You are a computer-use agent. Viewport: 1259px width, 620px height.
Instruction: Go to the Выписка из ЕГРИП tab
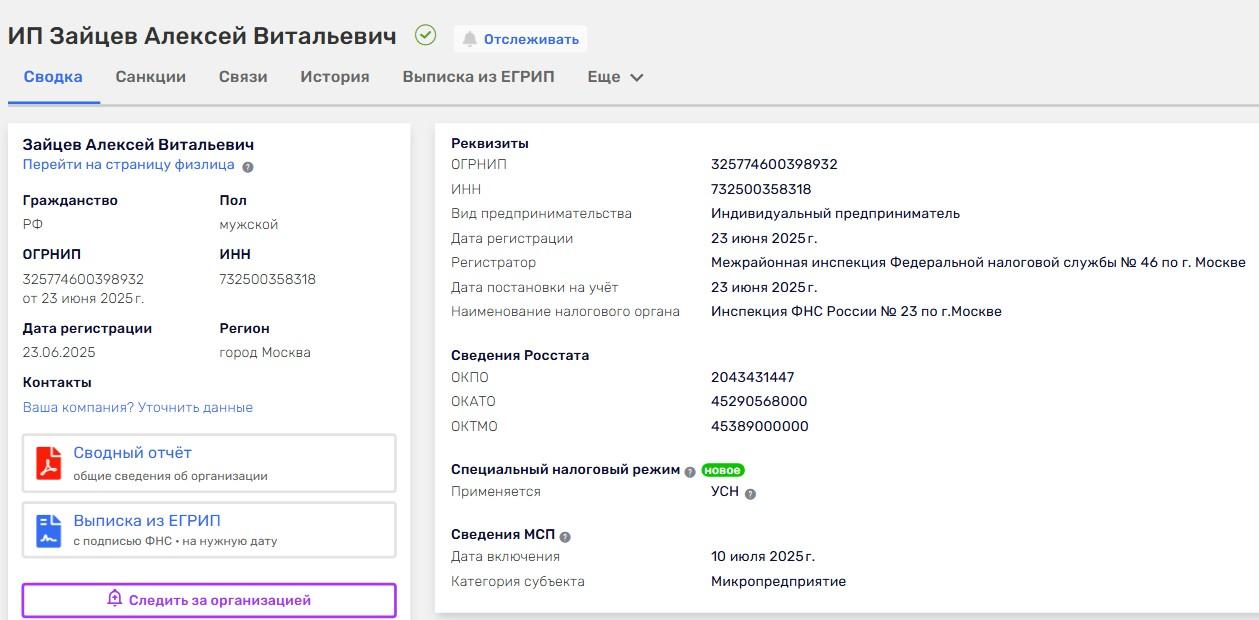478,76
